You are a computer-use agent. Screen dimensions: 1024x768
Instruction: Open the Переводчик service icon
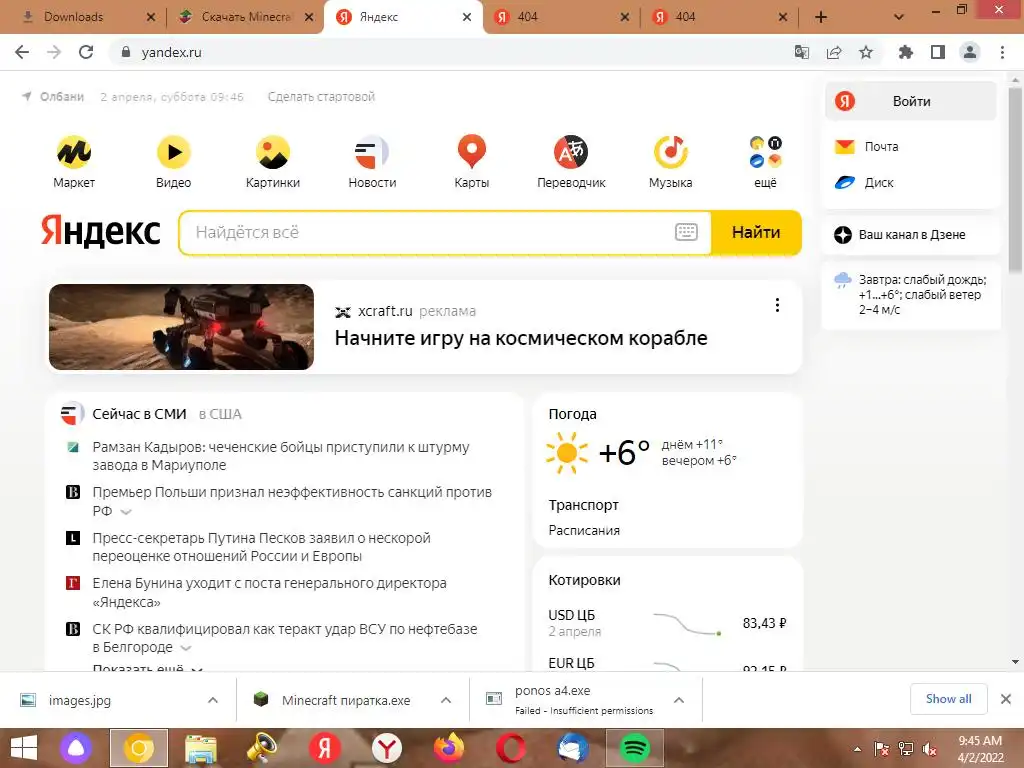tap(571, 152)
